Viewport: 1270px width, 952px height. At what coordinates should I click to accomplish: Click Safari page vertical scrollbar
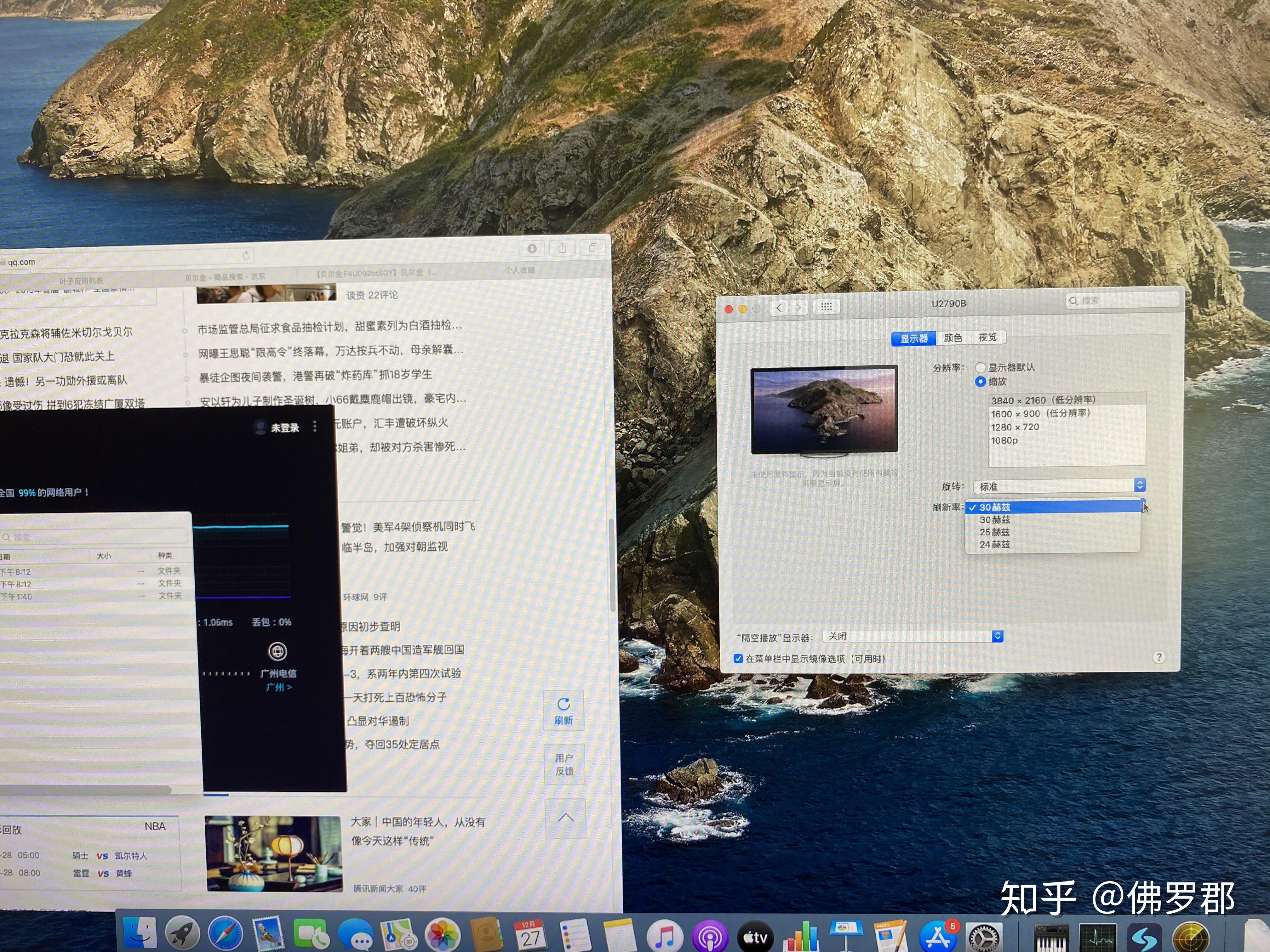(612, 565)
